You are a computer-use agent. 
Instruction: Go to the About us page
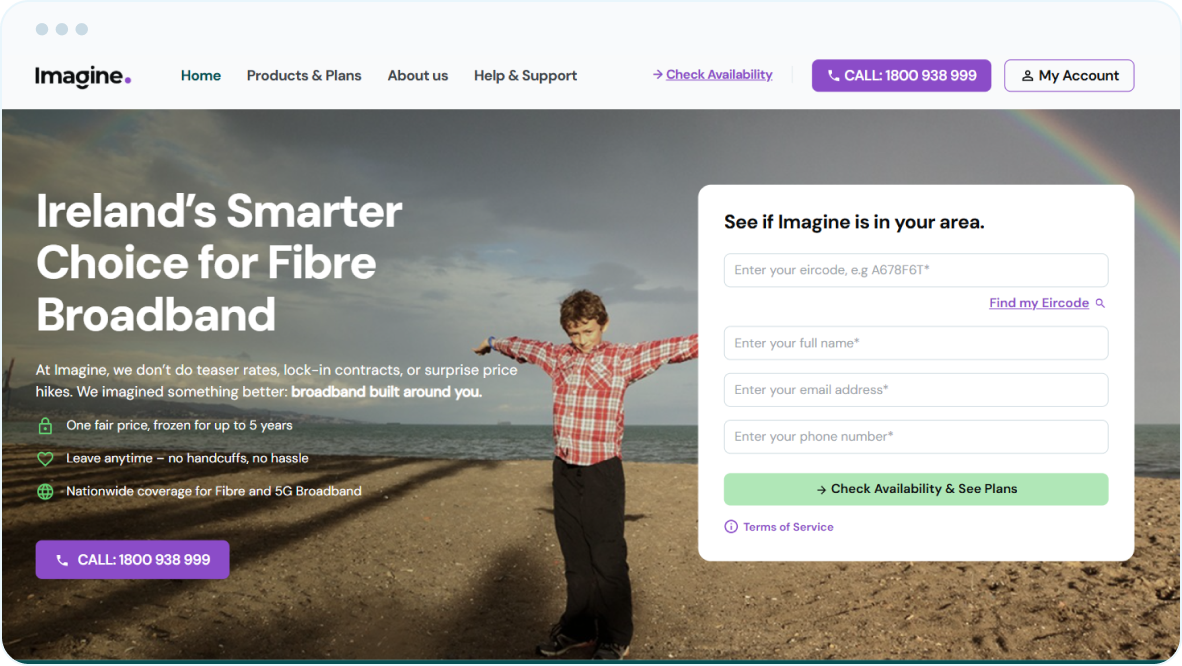coord(418,75)
